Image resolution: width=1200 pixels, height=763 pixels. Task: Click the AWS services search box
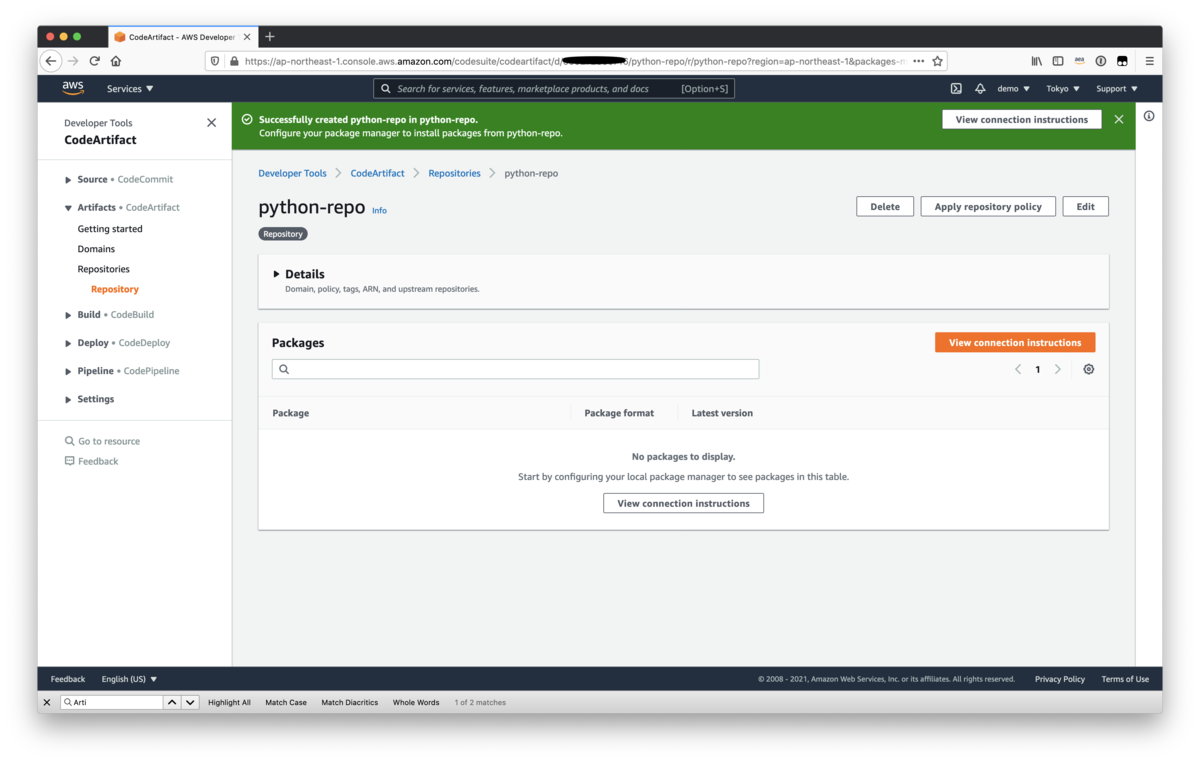(554, 89)
